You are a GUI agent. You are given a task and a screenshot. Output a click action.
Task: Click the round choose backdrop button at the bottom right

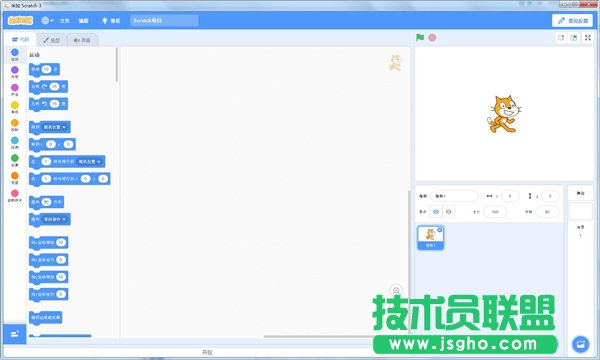pyautogui.click(x=580, y=344)
